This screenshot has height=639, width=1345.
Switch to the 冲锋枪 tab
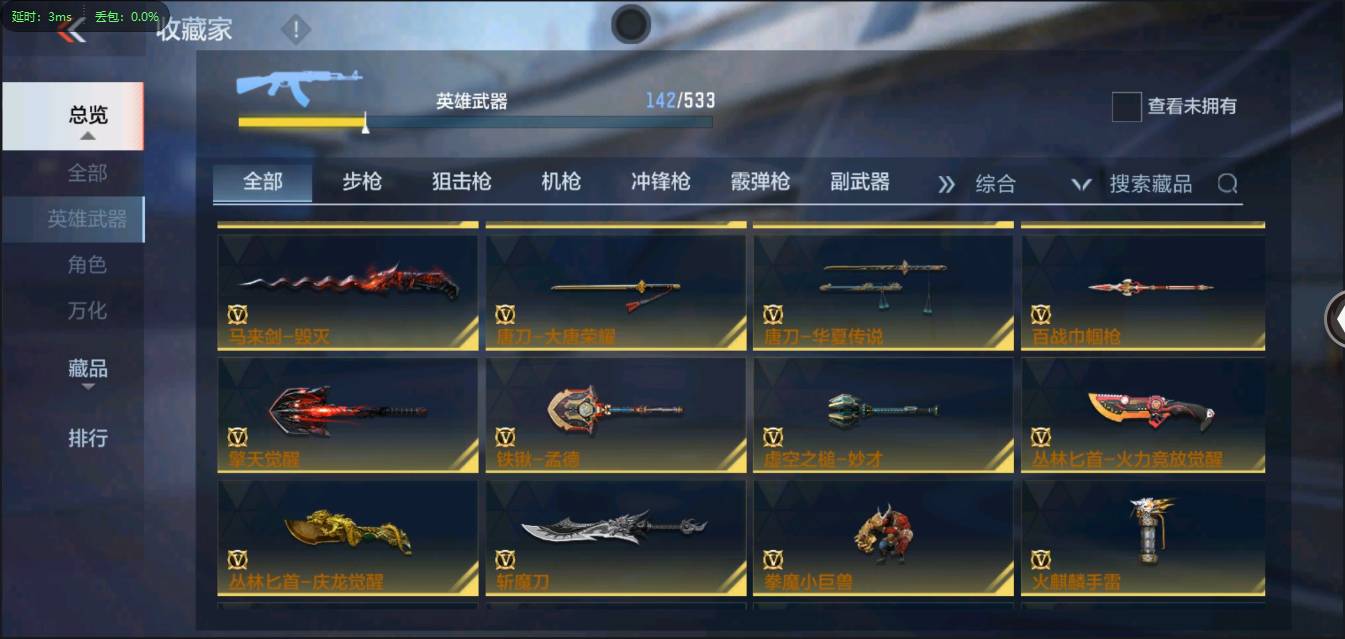tap(661, 182)
